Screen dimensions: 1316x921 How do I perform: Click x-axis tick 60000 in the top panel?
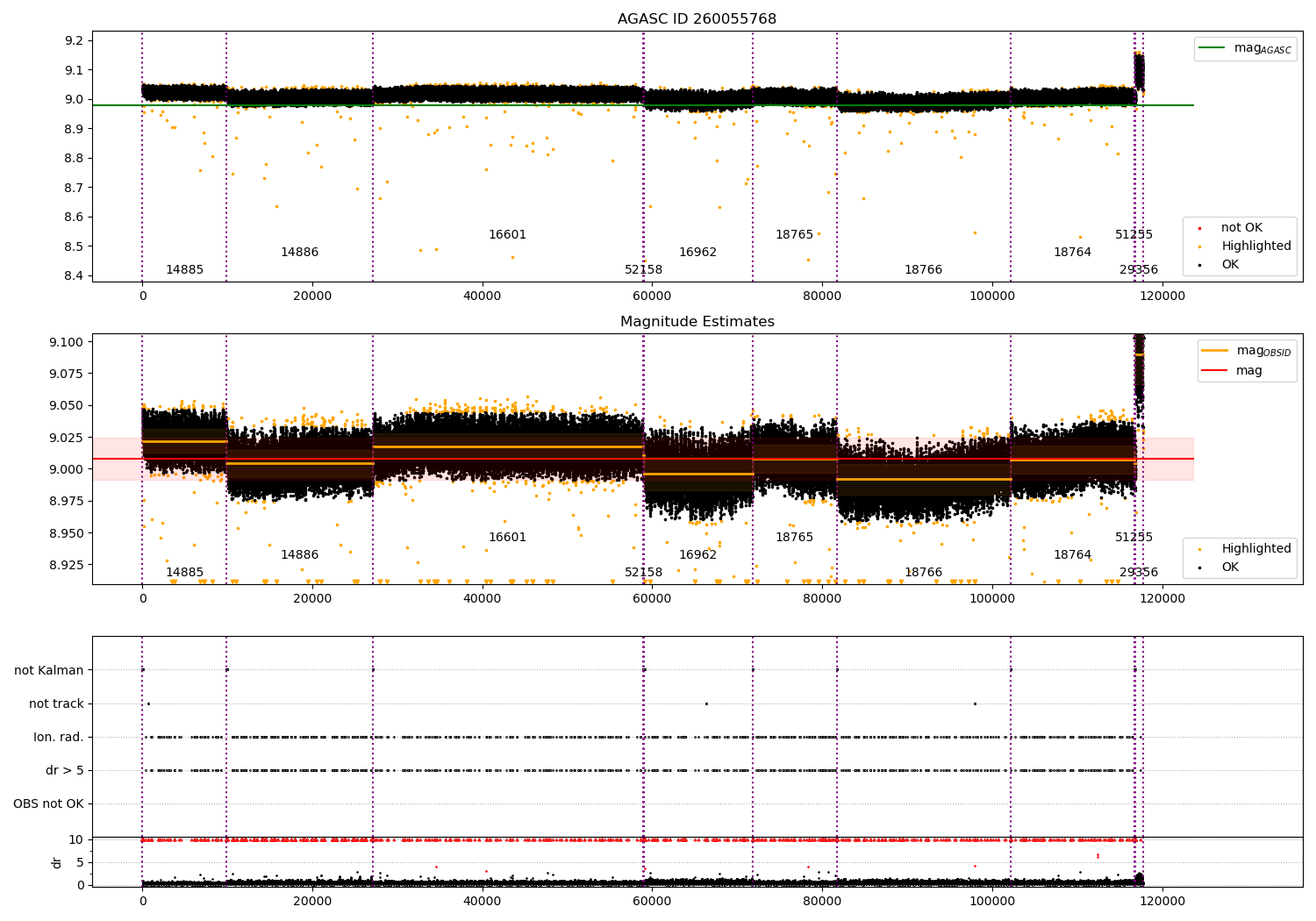(653, 296)
